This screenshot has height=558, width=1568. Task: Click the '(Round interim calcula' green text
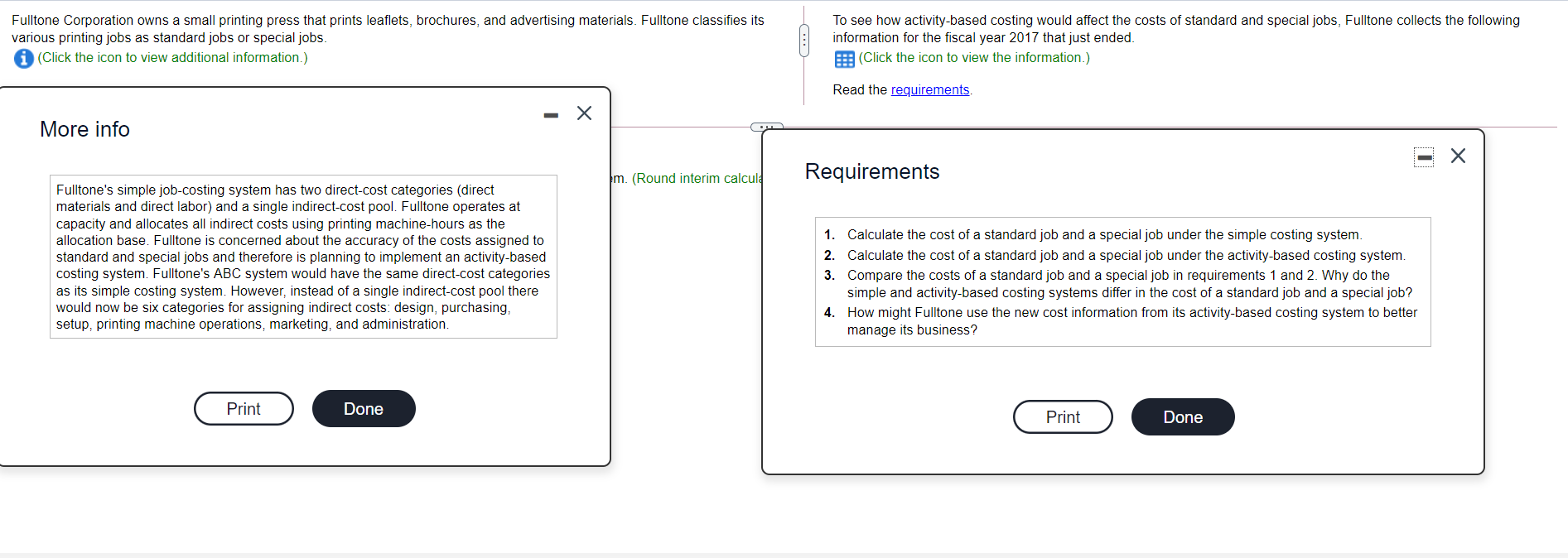point(697,179)
